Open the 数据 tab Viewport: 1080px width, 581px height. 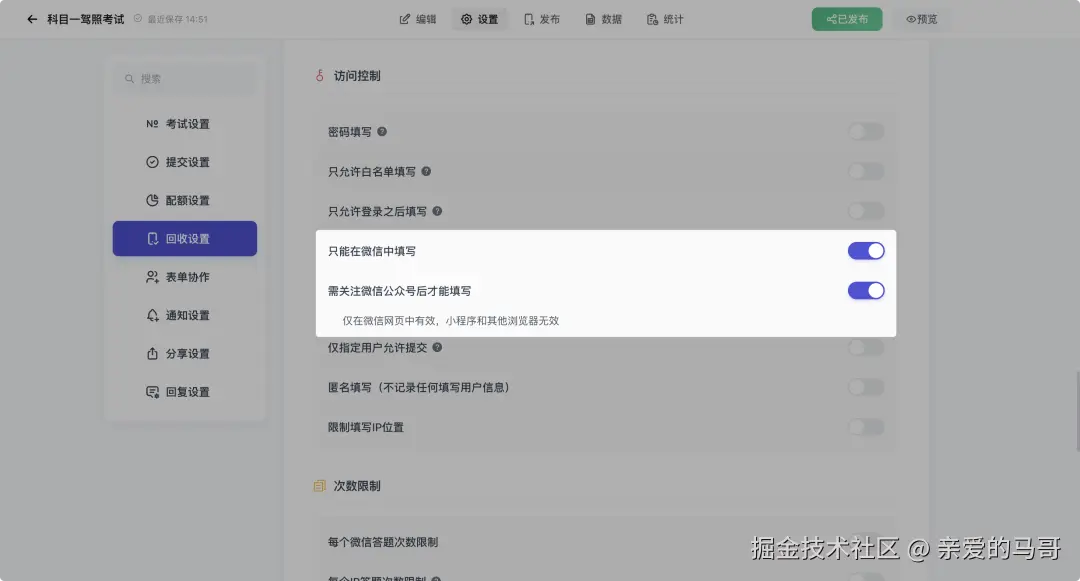(x=603, y=19)
